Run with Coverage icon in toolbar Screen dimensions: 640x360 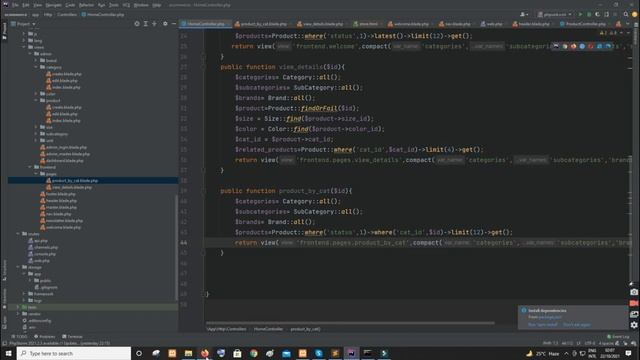(x=598, y=14)
